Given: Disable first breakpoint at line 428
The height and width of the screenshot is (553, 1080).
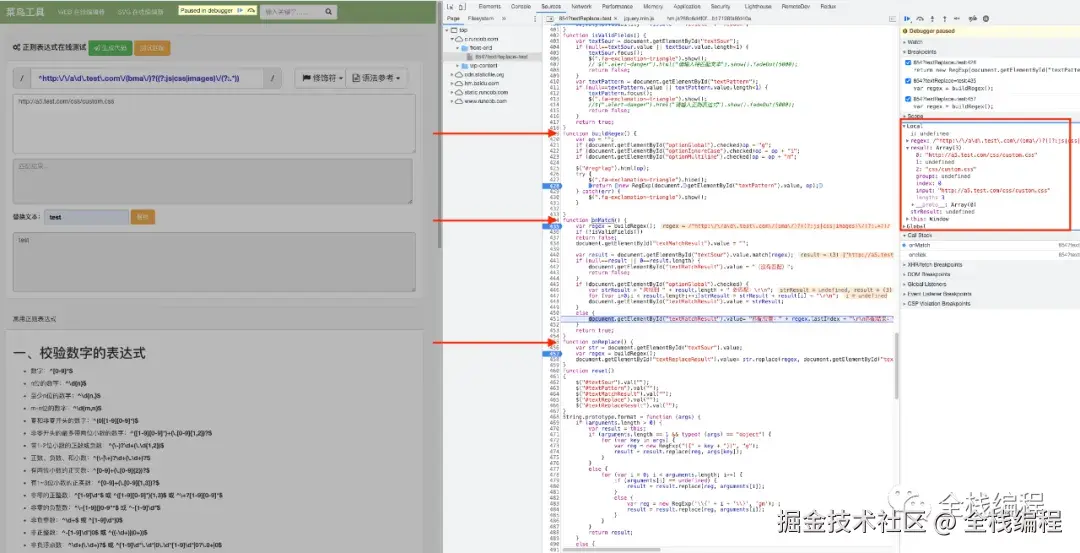Looking at the screenshot, I should (908, 62).
